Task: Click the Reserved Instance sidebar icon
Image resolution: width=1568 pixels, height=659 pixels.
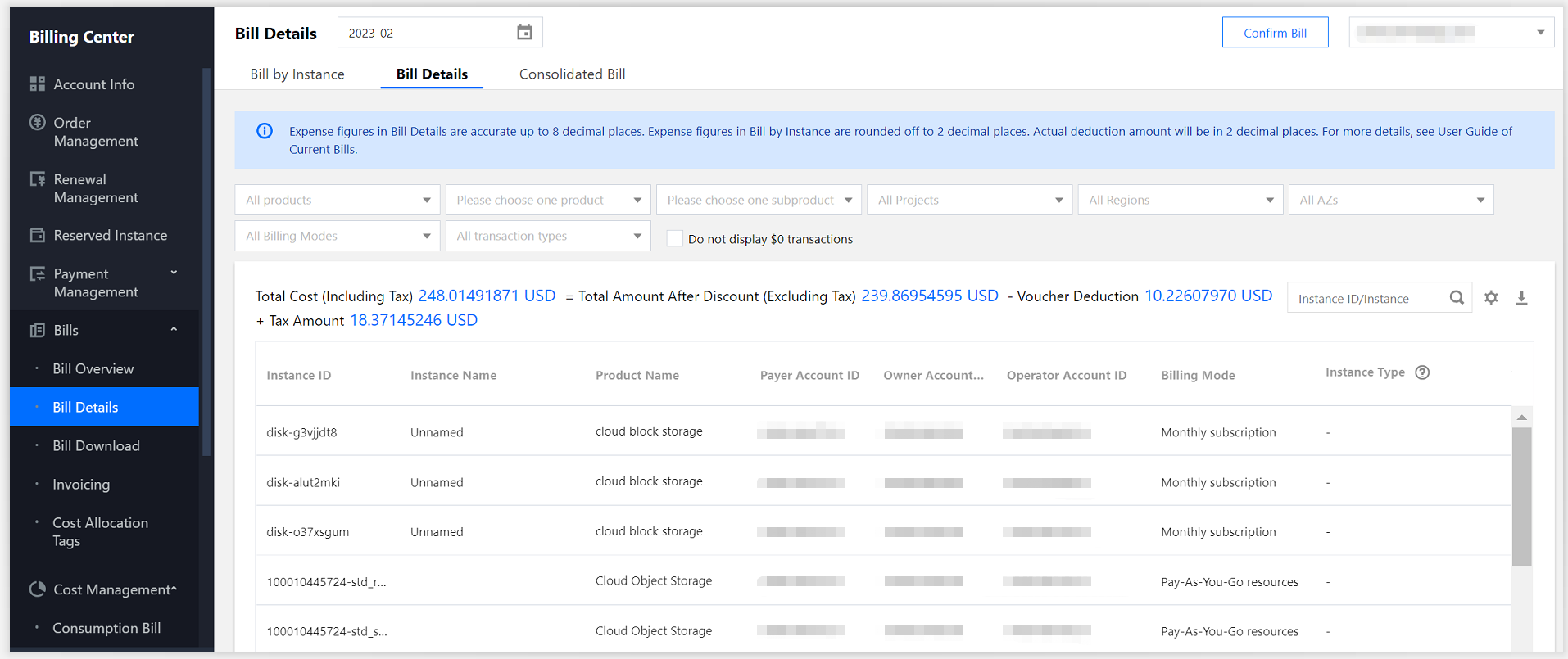Action: [x=37, y=236]
